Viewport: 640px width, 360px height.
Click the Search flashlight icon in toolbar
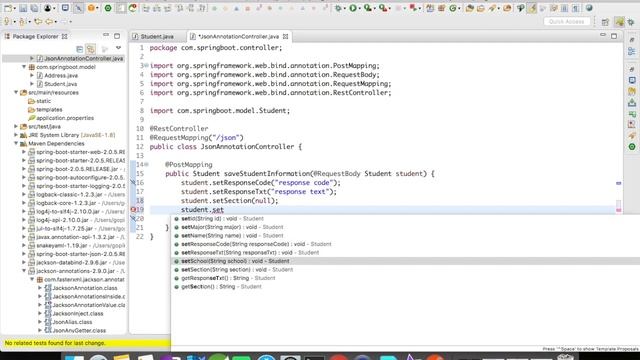(x=492, y=8)
